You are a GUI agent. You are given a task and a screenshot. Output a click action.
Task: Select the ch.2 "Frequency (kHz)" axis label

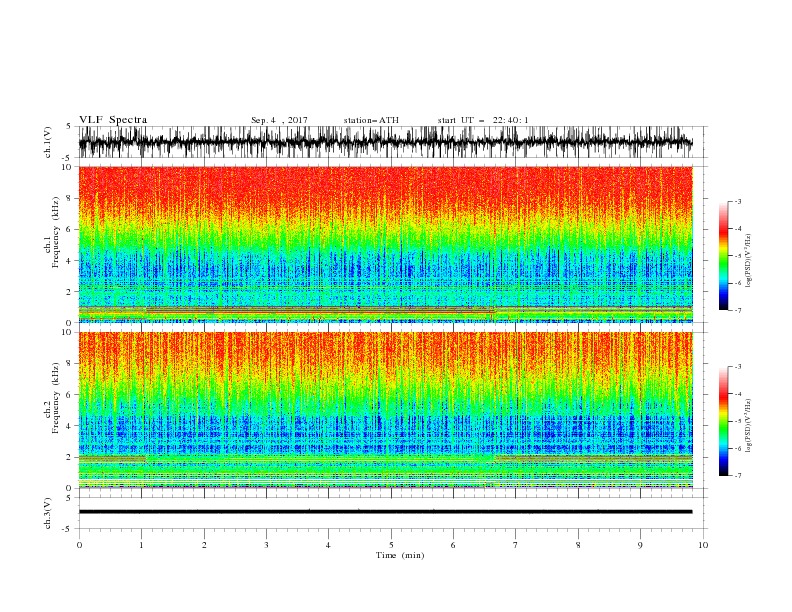point(55,398)
